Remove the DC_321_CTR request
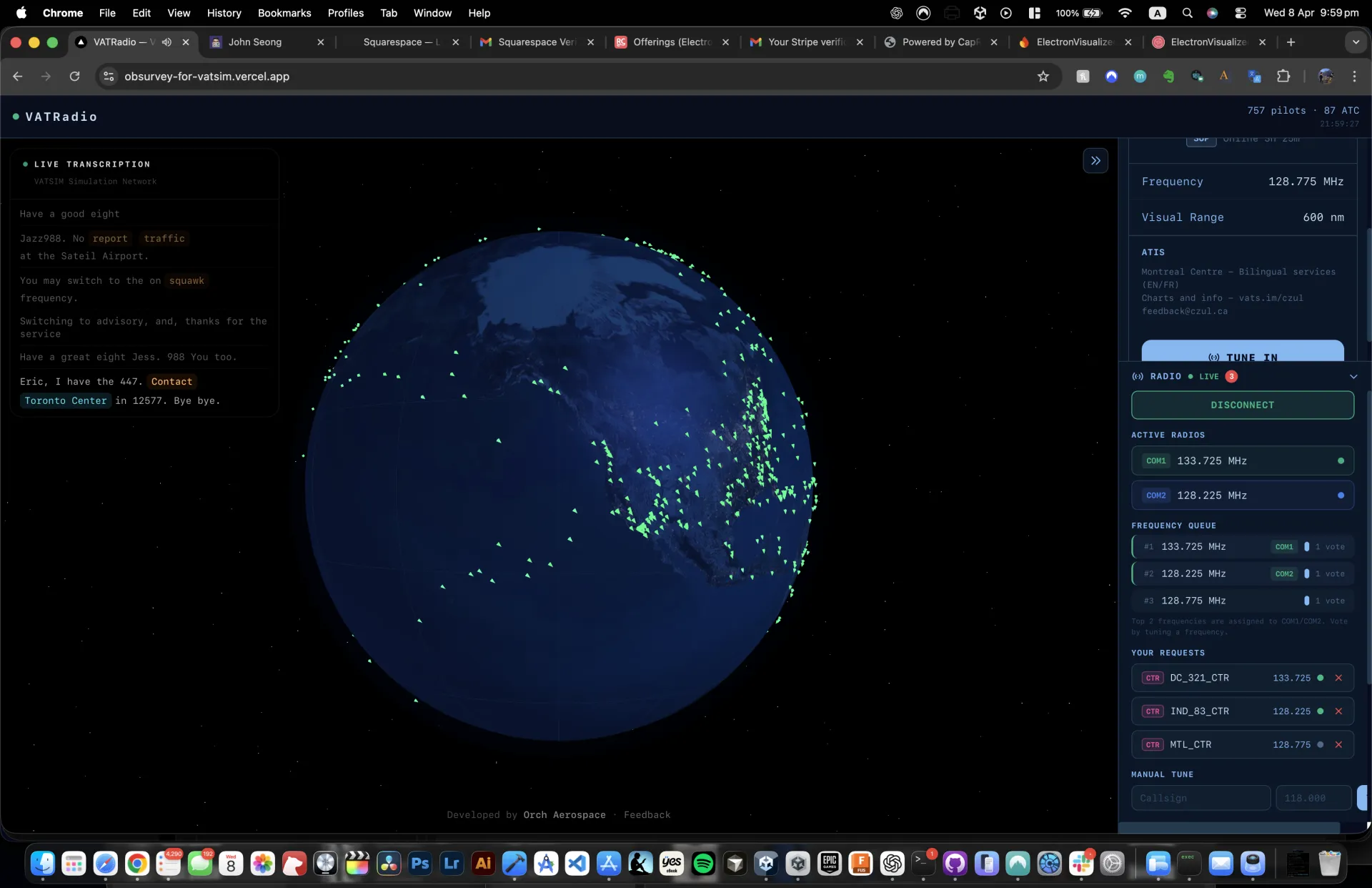The height and width of the screenshot is (888, 1372). pos(1338,678)
